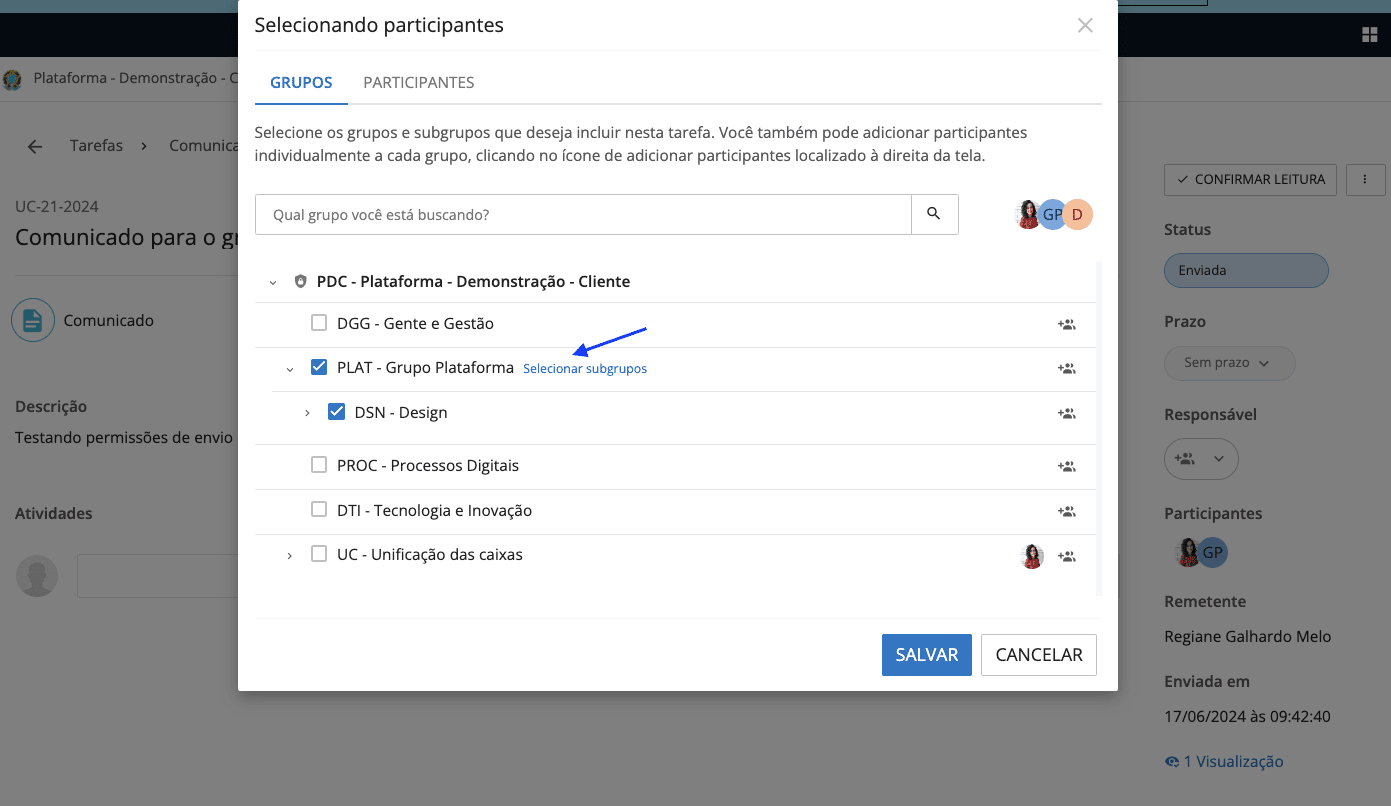Switch to the Participantes tab
The width and height of the screenshot is (1391, 806).
coord(418,82)
